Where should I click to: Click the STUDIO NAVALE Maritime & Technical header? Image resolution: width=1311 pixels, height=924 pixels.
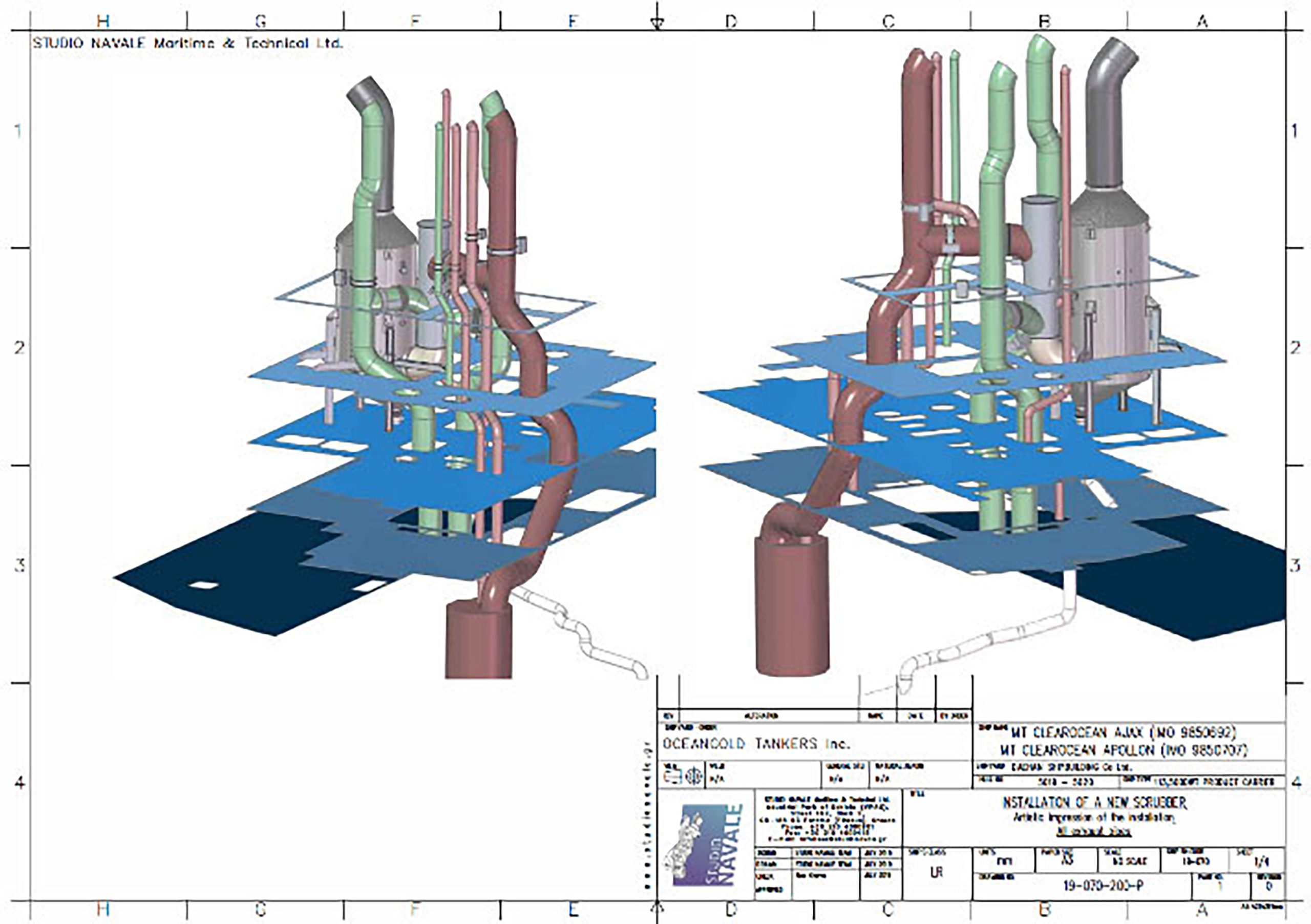[x=187, y=44]
